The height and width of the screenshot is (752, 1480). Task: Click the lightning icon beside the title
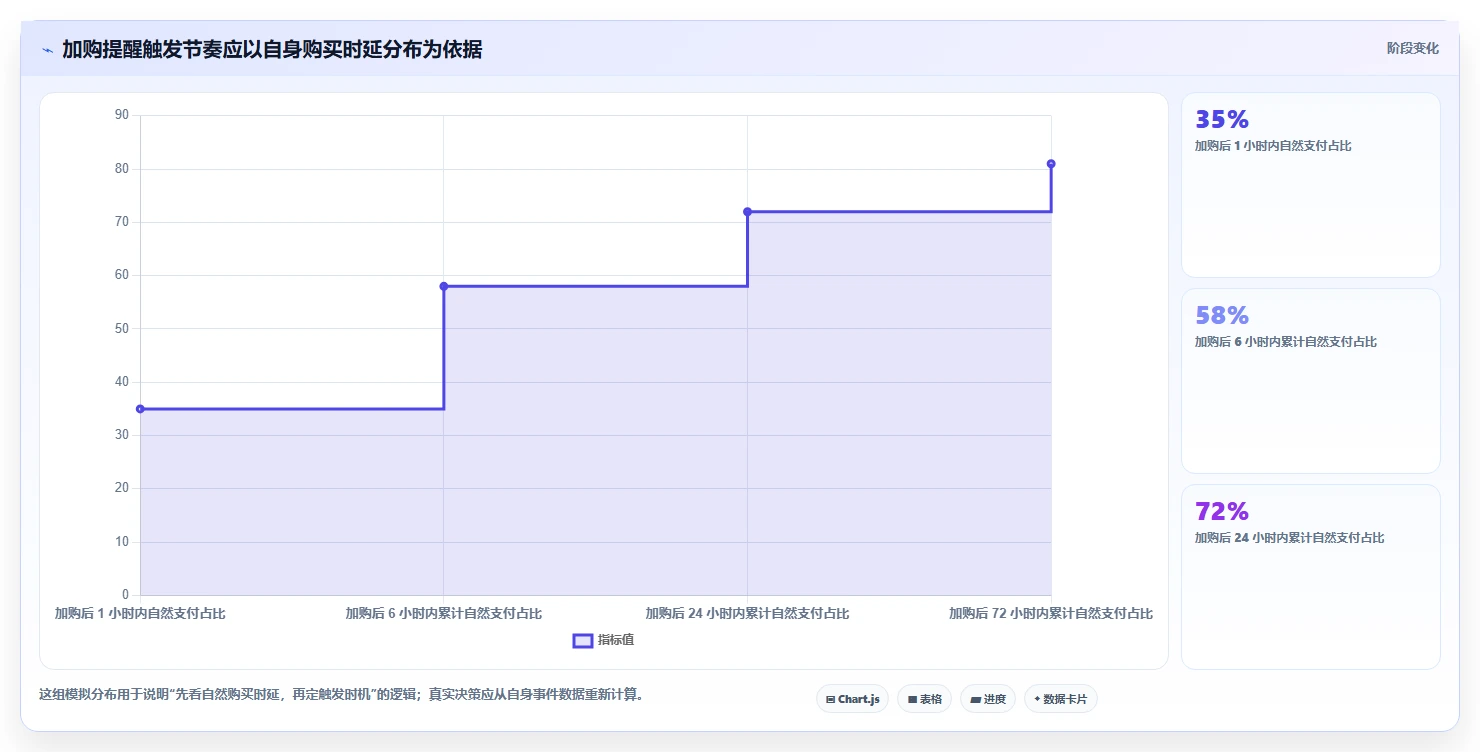tap(47, 50)
